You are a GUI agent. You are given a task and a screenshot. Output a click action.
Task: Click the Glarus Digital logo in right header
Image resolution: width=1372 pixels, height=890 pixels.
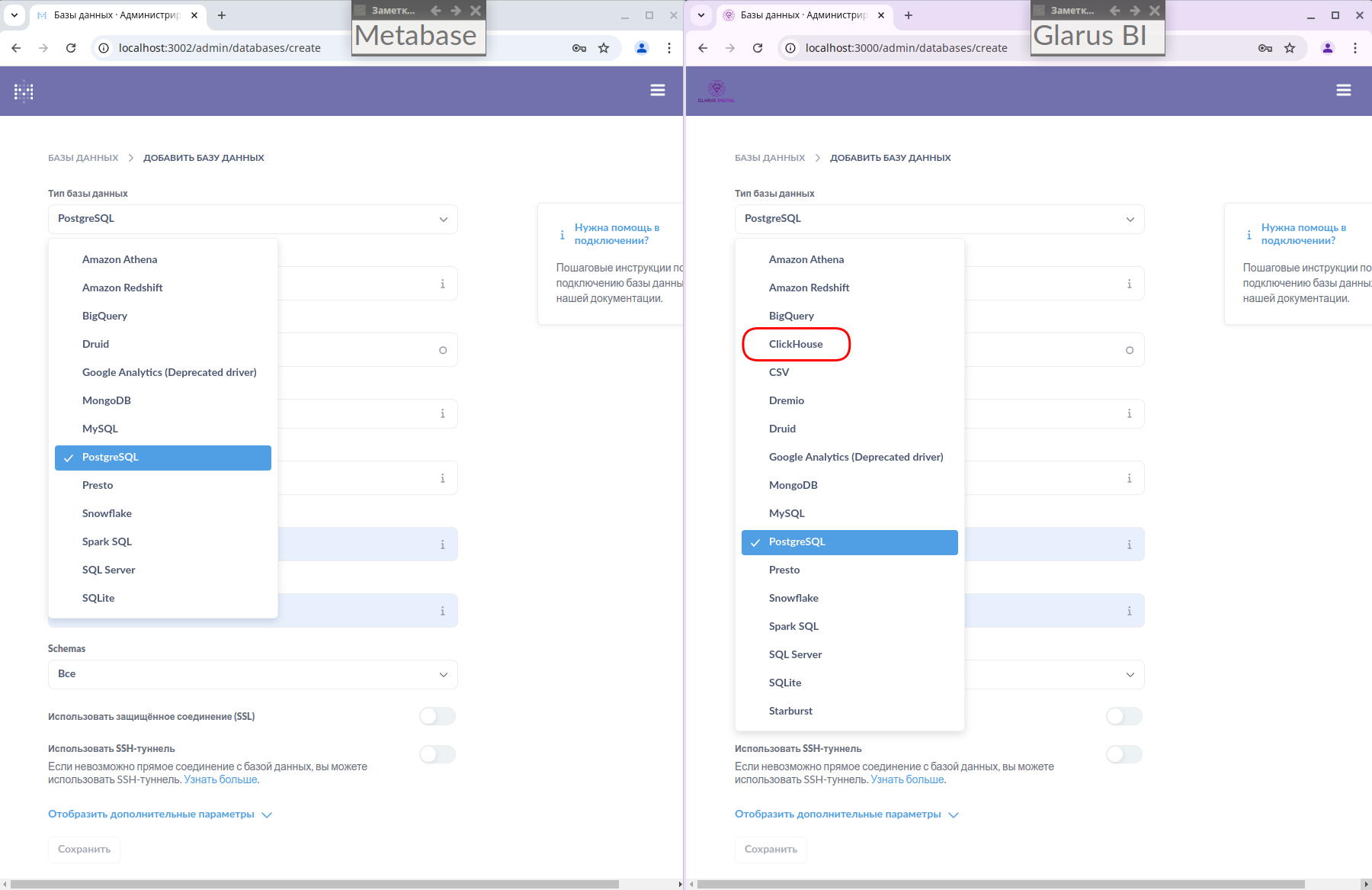(716, 91)
